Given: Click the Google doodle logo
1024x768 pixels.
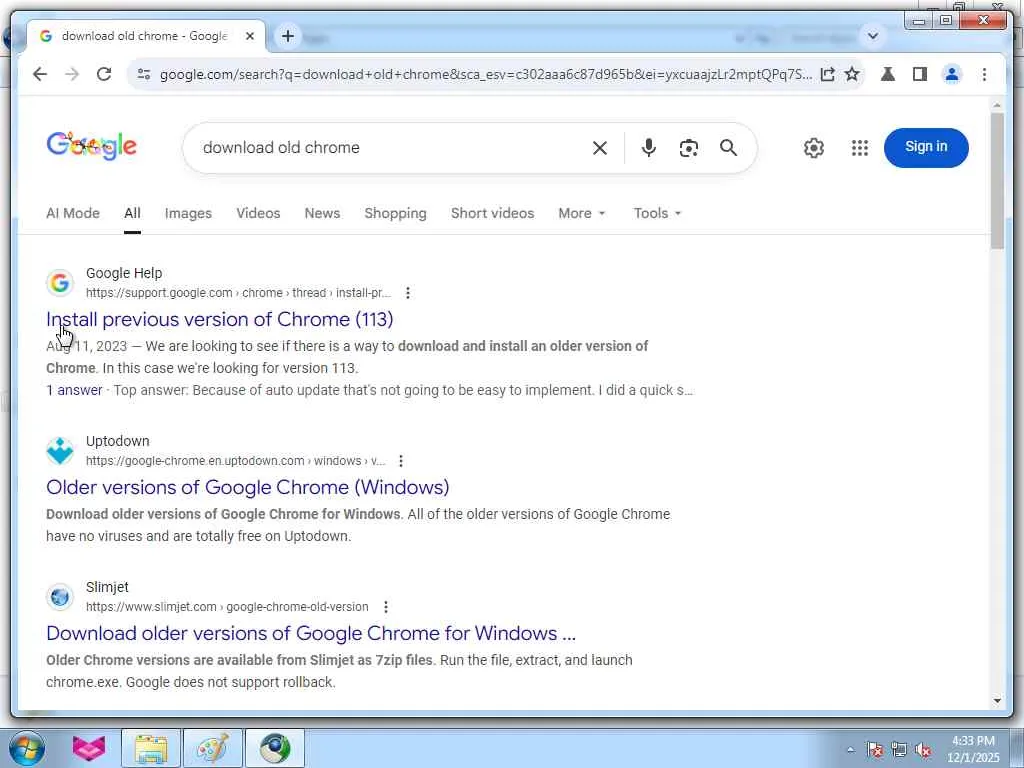Looking at the screenshot, I should 91,146.
